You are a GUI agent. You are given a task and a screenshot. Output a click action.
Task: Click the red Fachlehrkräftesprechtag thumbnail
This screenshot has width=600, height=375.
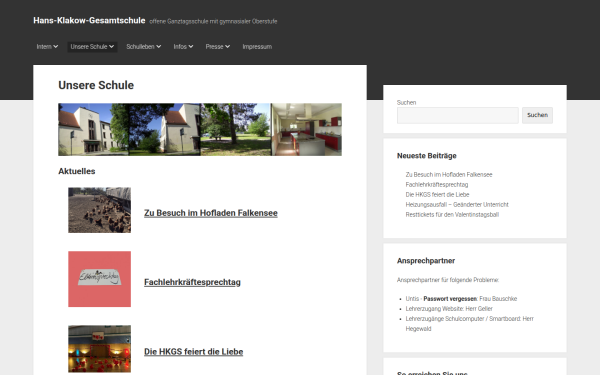pyautogui.click(x=99, y=279)
